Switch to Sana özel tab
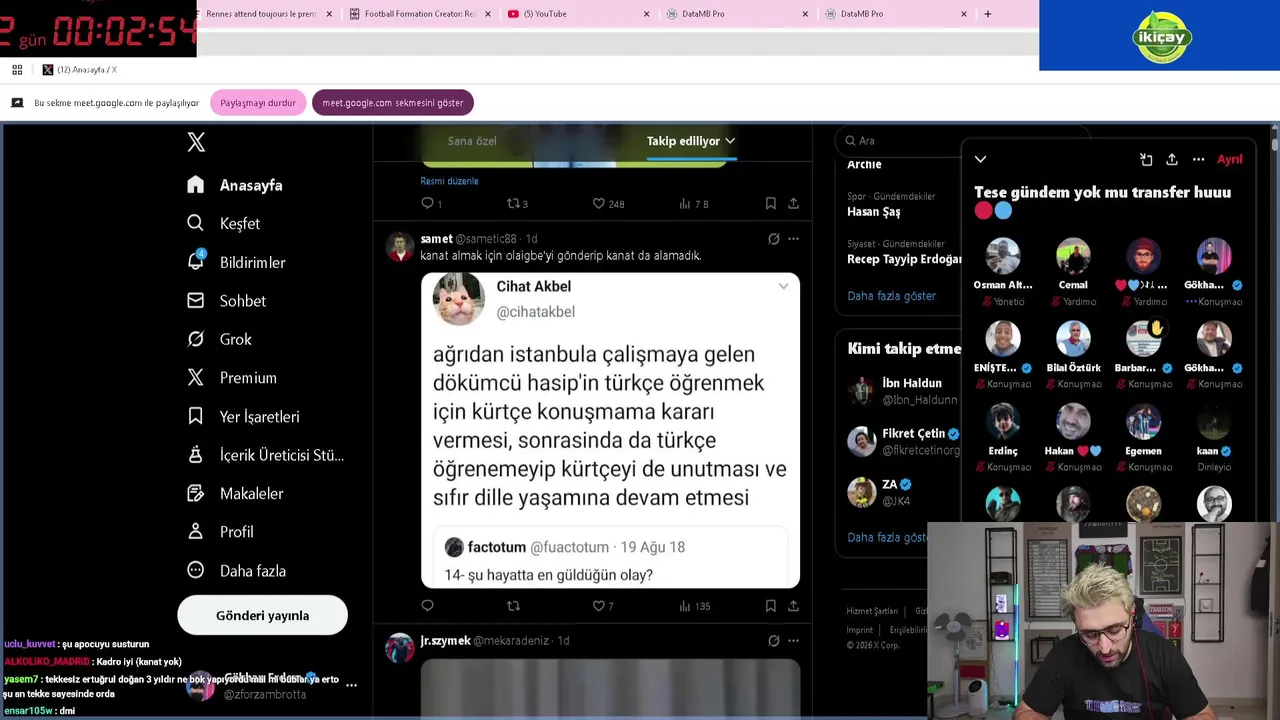The image size is (1280, 720). [x=472, y=141]
